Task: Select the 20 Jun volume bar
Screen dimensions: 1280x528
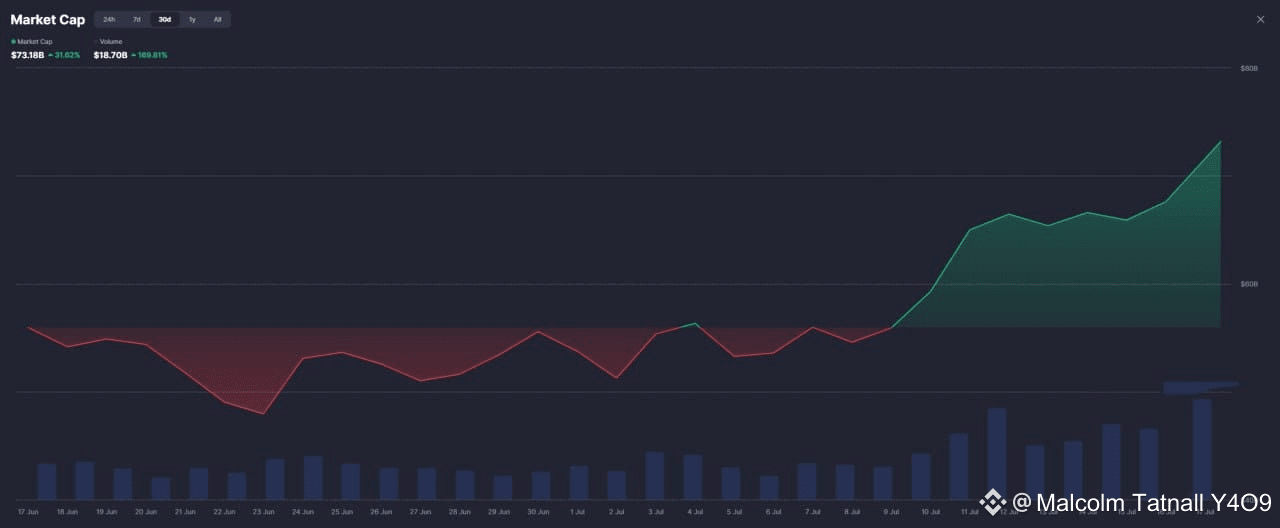Action: tap(160, 488)
